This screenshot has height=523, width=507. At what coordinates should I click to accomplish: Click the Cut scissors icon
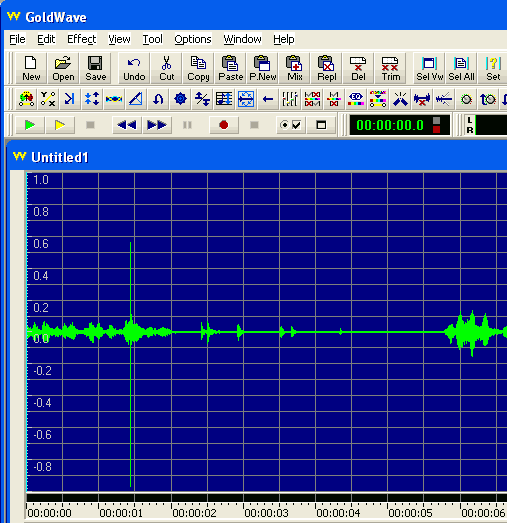point(166,68)
